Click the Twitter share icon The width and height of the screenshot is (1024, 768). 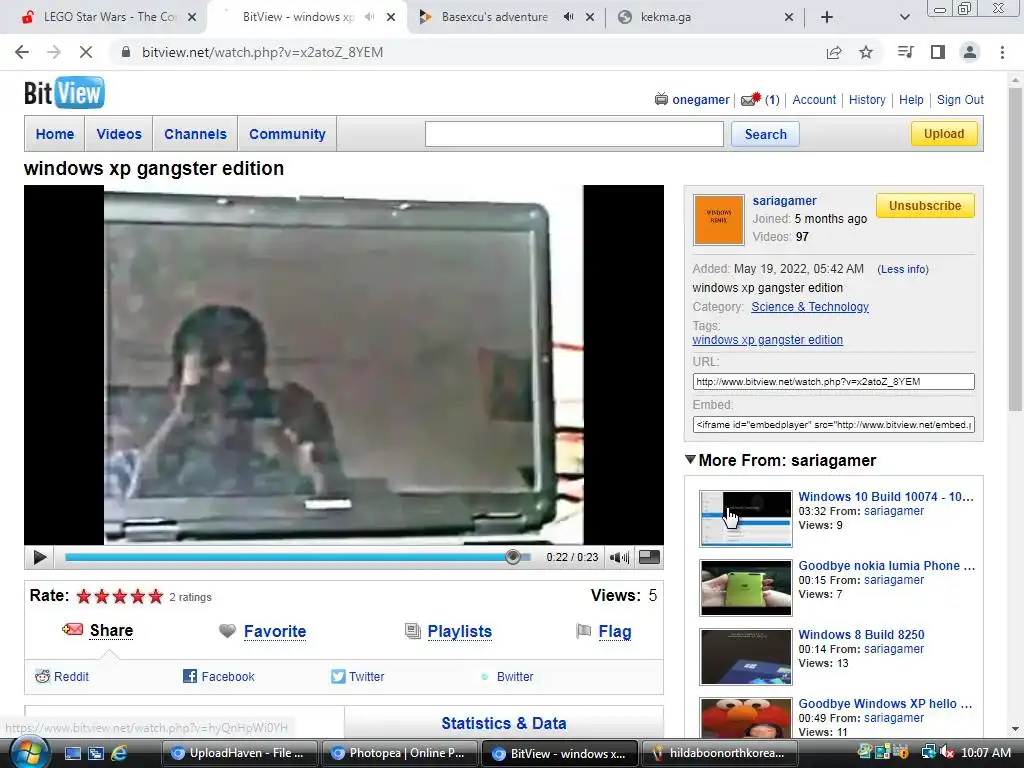(x=338, y=676)
